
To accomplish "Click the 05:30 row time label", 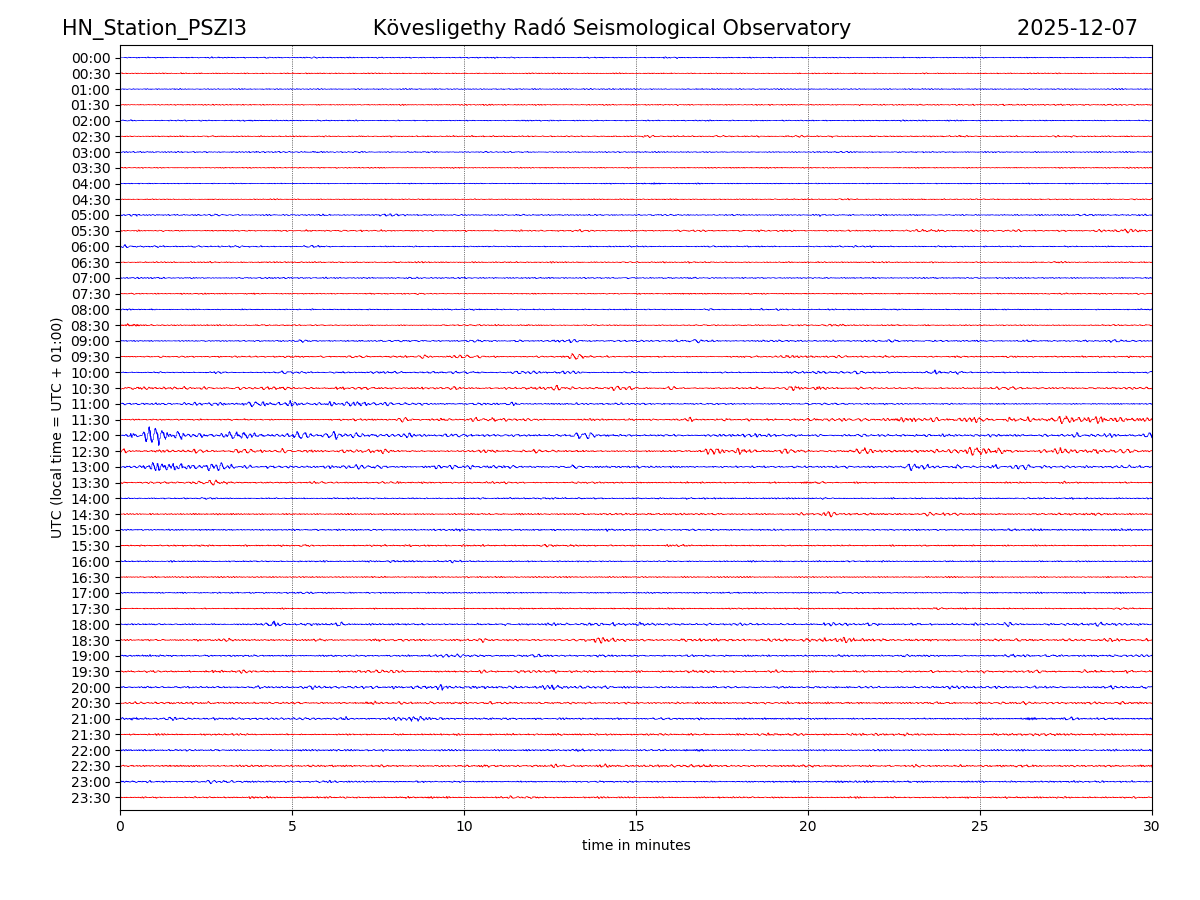I will (90, 231).
